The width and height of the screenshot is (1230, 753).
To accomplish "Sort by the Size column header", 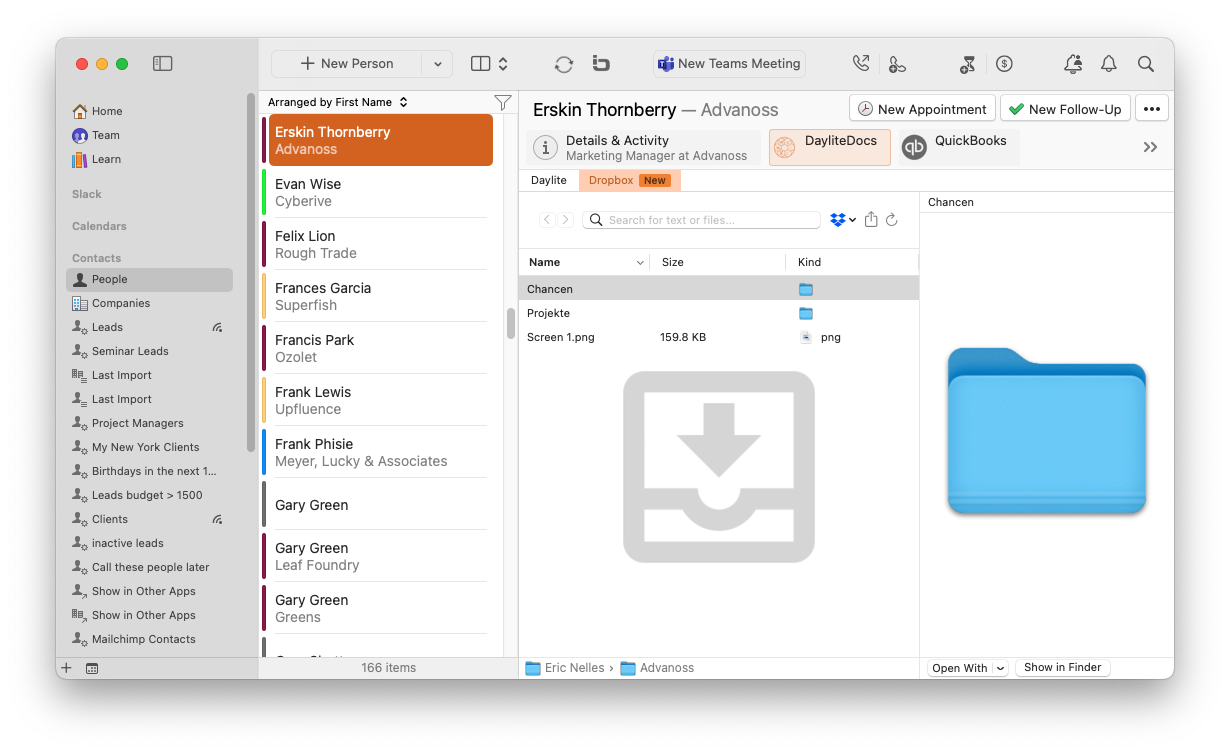I will tap(717, 262).
